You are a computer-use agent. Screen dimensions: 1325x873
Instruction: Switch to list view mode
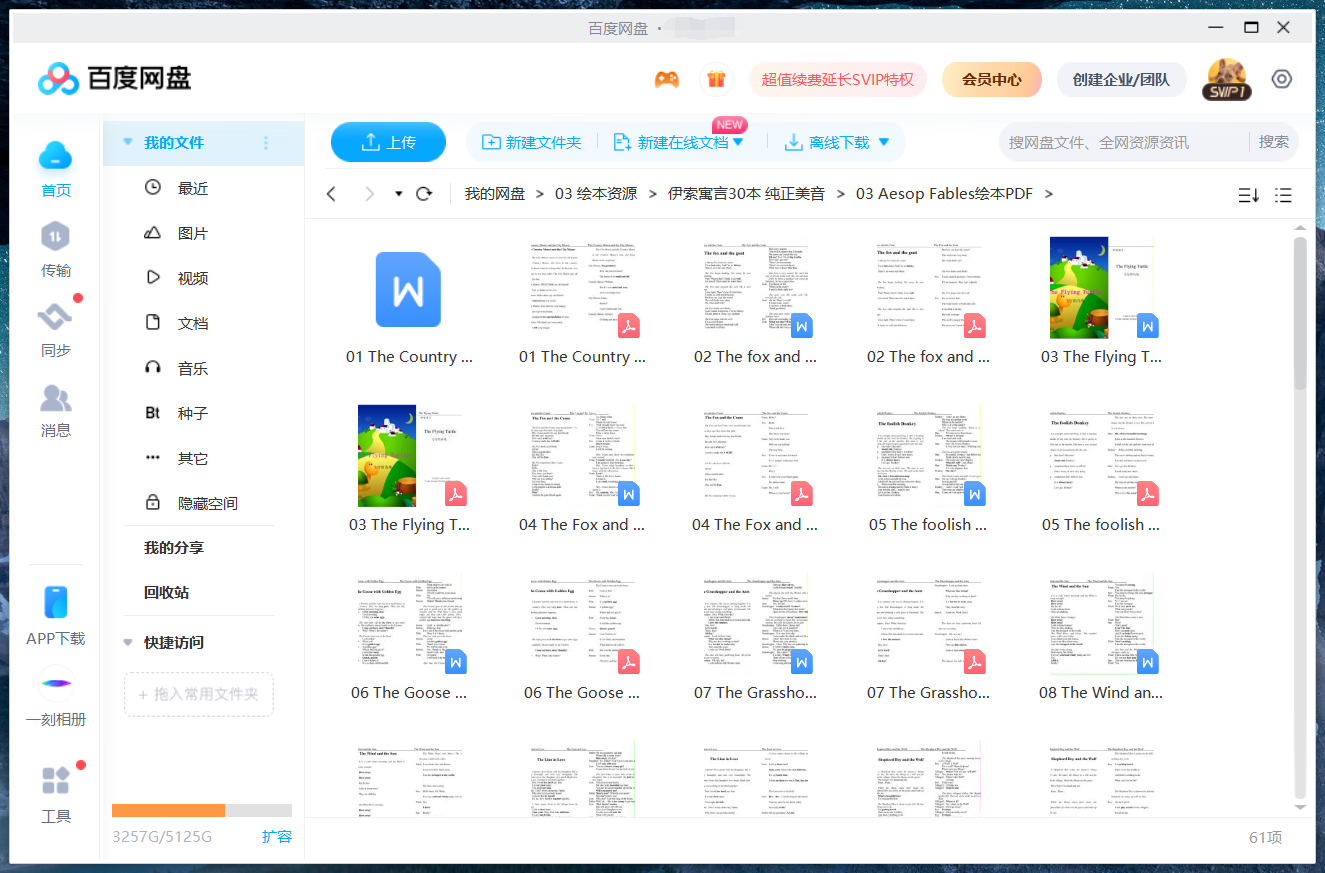[1284, 195]
